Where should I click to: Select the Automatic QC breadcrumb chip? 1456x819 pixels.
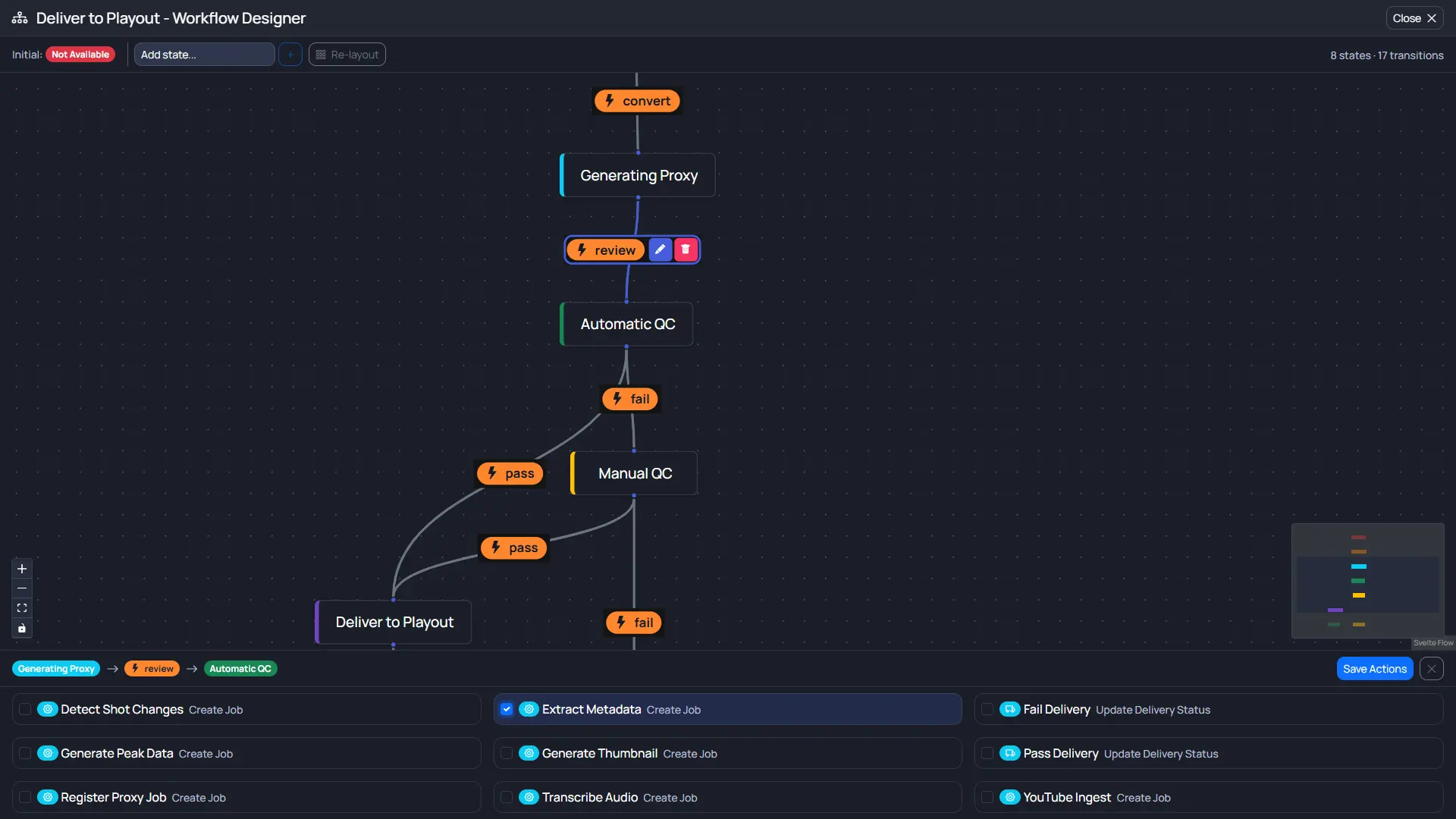coord(240,668)
